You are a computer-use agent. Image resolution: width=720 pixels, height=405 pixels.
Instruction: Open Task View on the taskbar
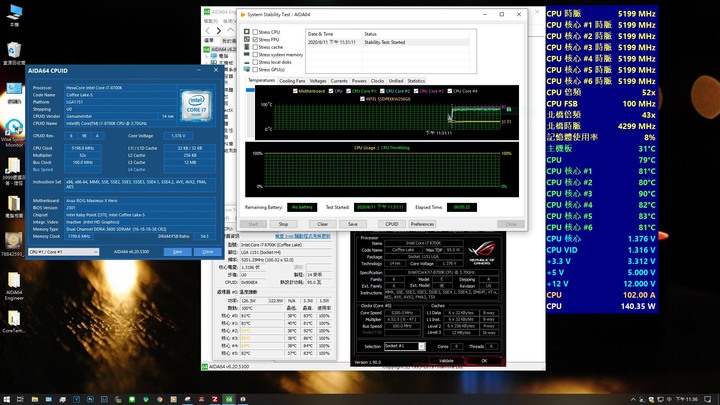20,399
